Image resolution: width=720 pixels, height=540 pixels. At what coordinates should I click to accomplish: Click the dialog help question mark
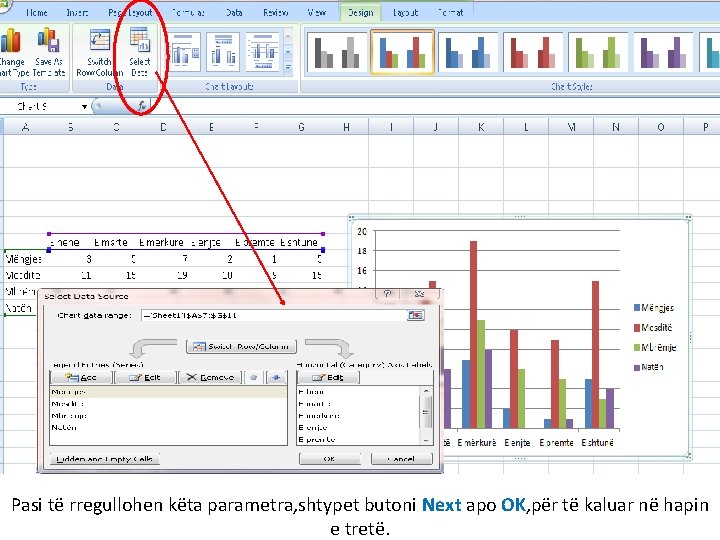tap(388, 293)
